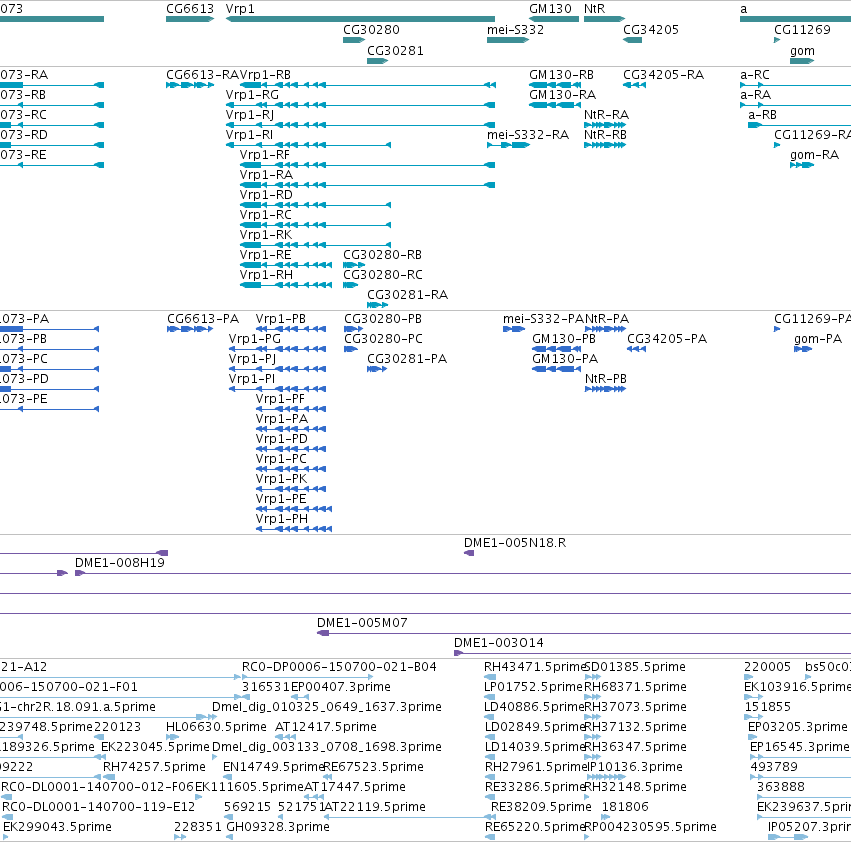
Task: Click the CG34205 gene label
Action: coord(651,30)
